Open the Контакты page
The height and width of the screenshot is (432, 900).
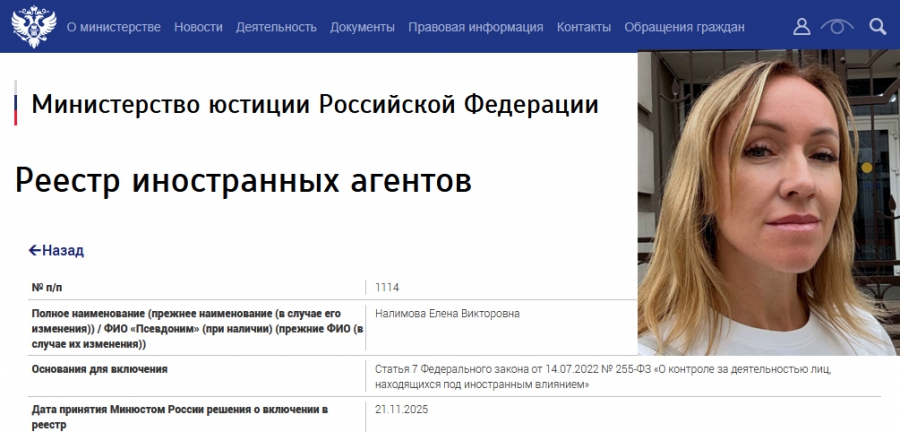[584, 27]
